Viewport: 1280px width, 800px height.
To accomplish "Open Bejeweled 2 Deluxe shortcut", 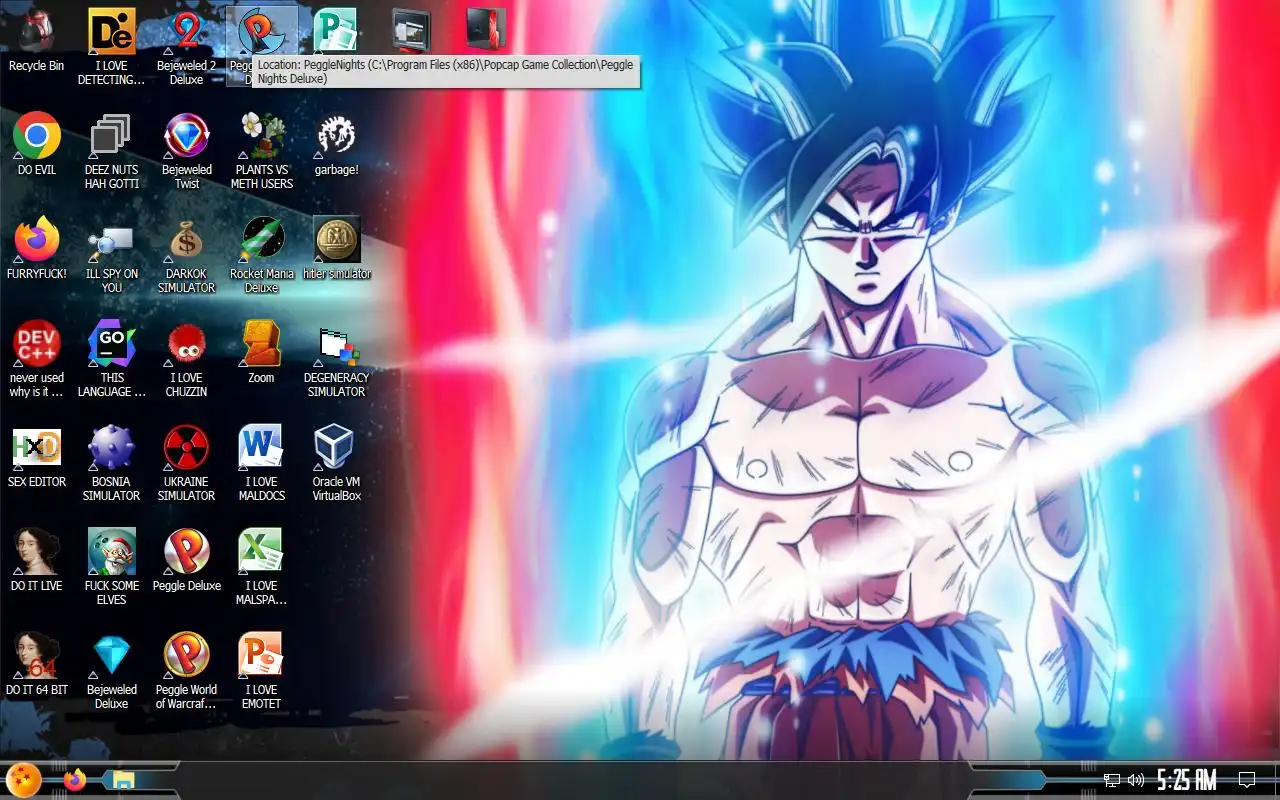I will coord(187,31).
